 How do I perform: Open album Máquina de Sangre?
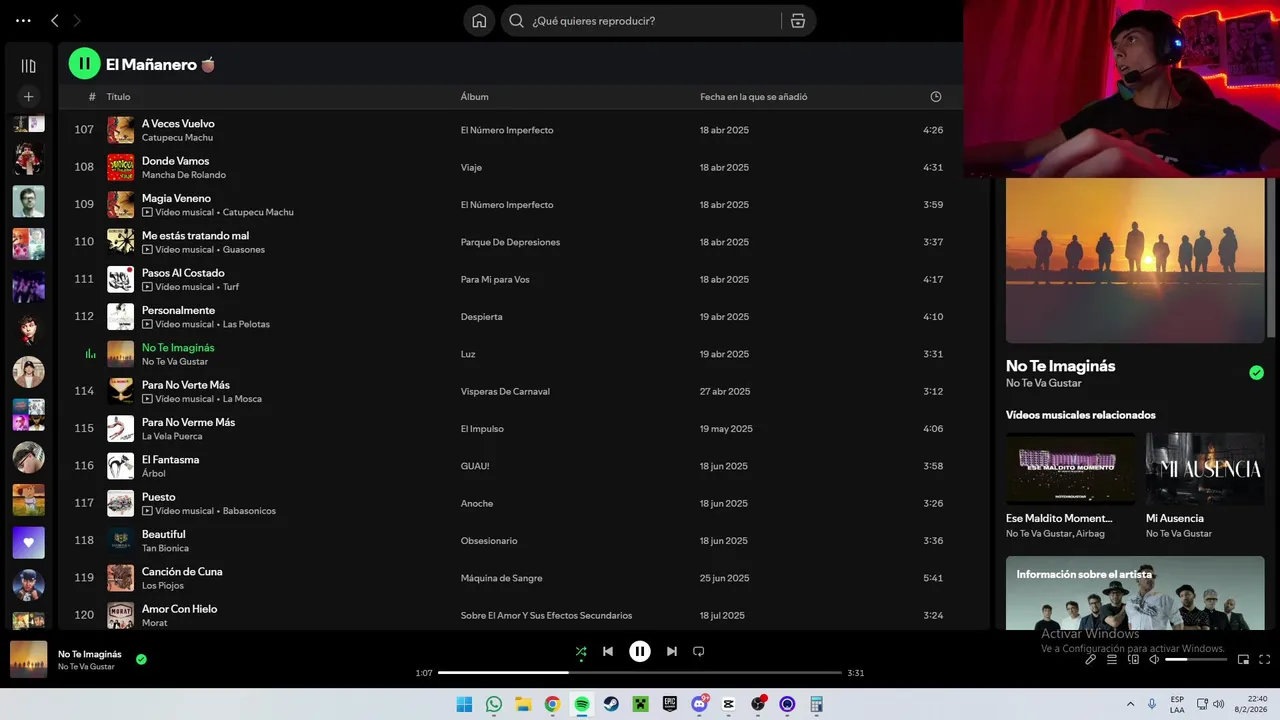[501, 578]
